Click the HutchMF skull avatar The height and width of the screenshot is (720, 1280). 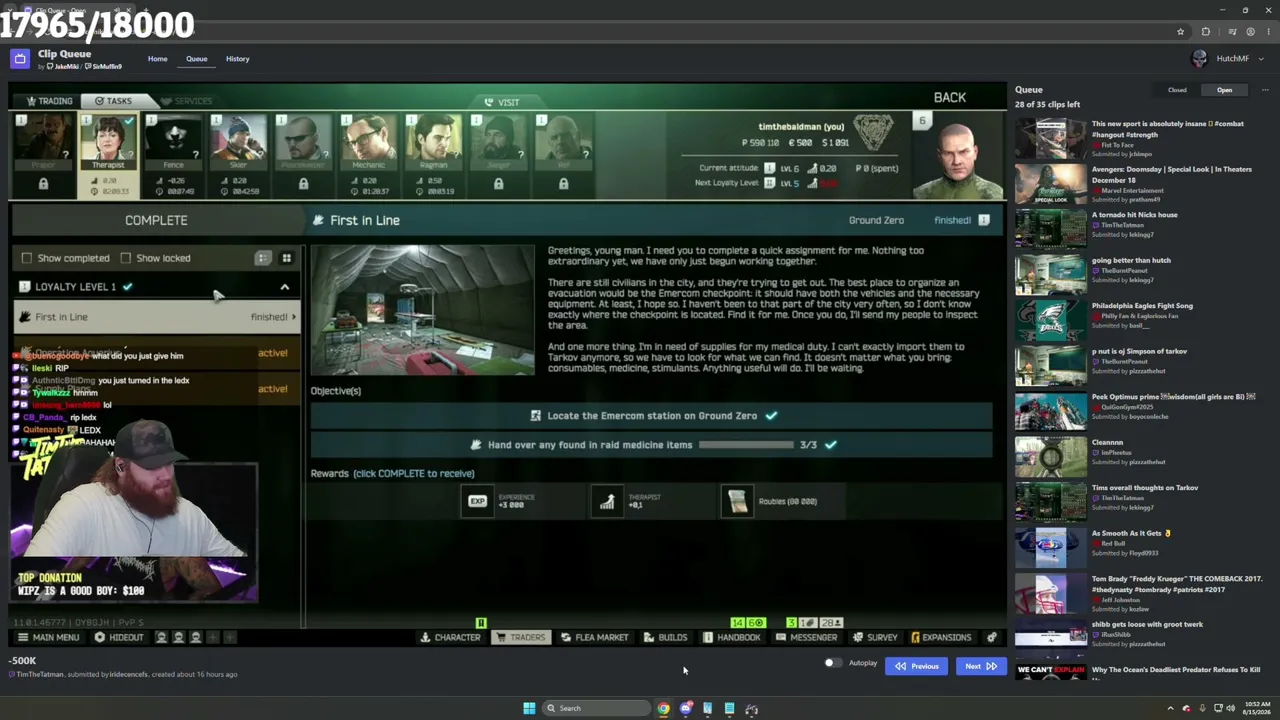[x=1200, y=59]
